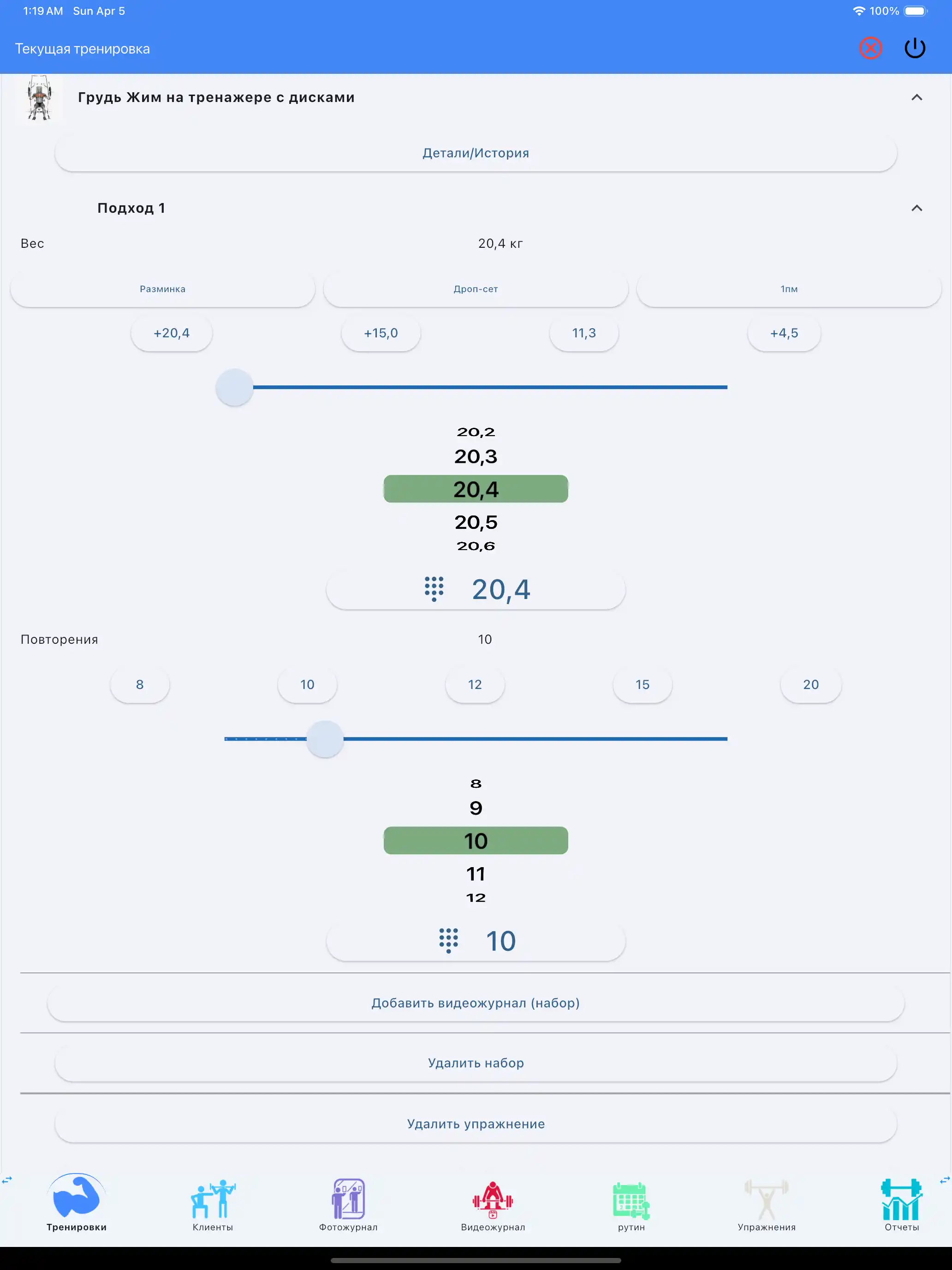
Task: Open the Отчеты reports icon
Action: point(902,1199)
